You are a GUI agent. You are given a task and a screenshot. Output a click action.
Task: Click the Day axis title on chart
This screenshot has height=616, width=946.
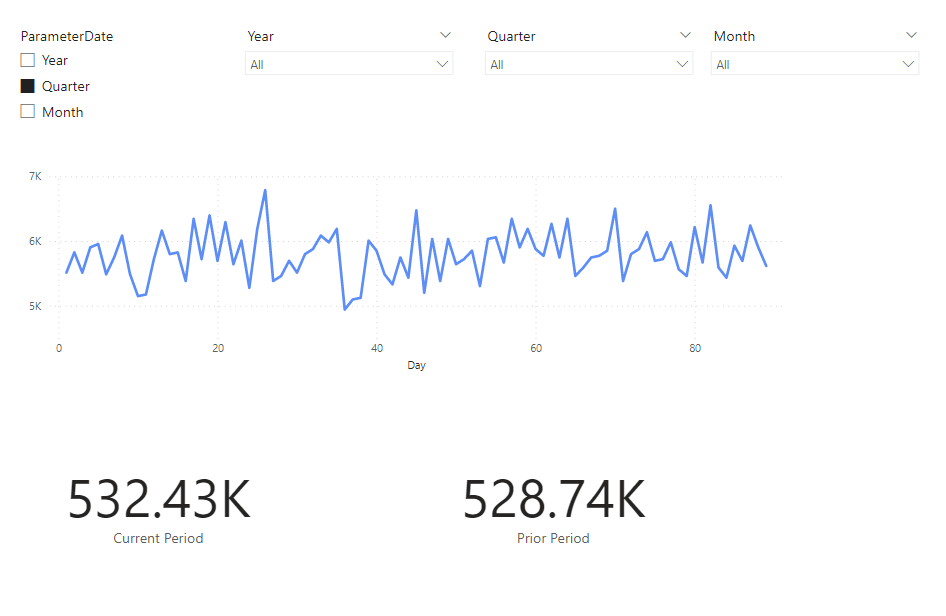pos(416,365)
